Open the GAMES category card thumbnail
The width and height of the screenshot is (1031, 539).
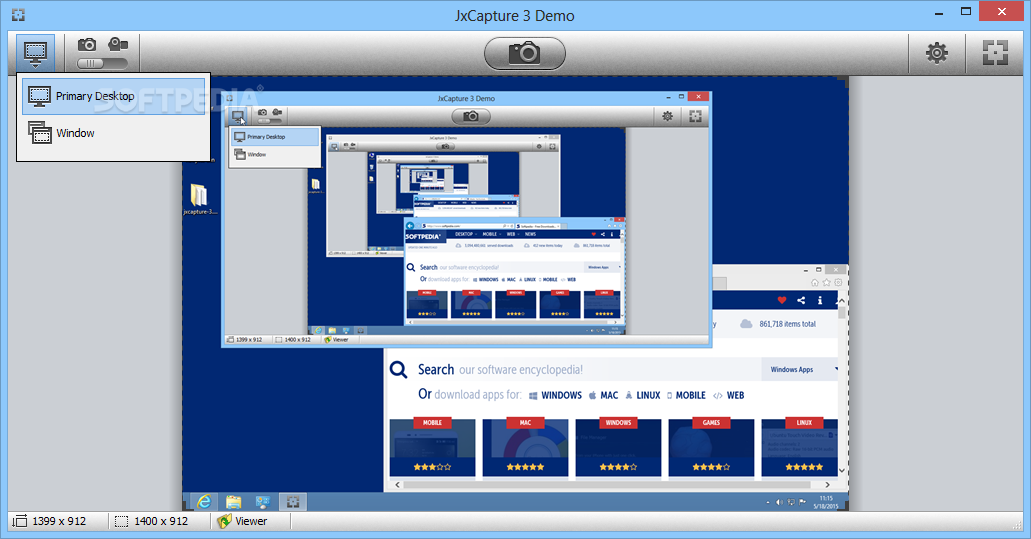click(711, 447)
